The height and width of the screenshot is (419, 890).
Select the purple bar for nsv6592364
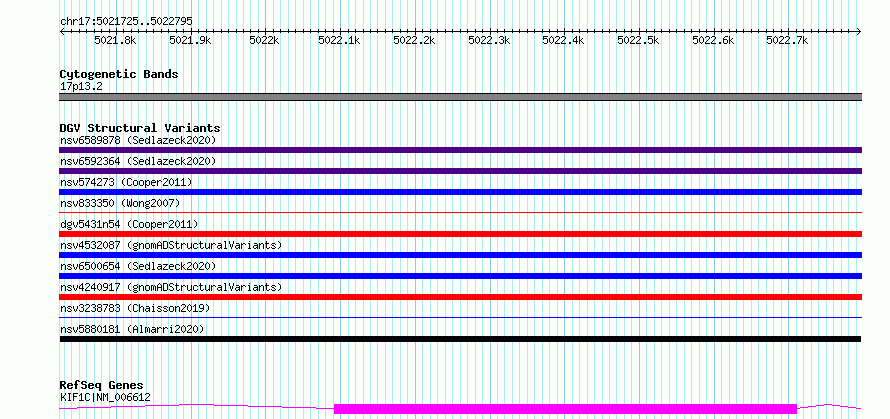[460, 171]
